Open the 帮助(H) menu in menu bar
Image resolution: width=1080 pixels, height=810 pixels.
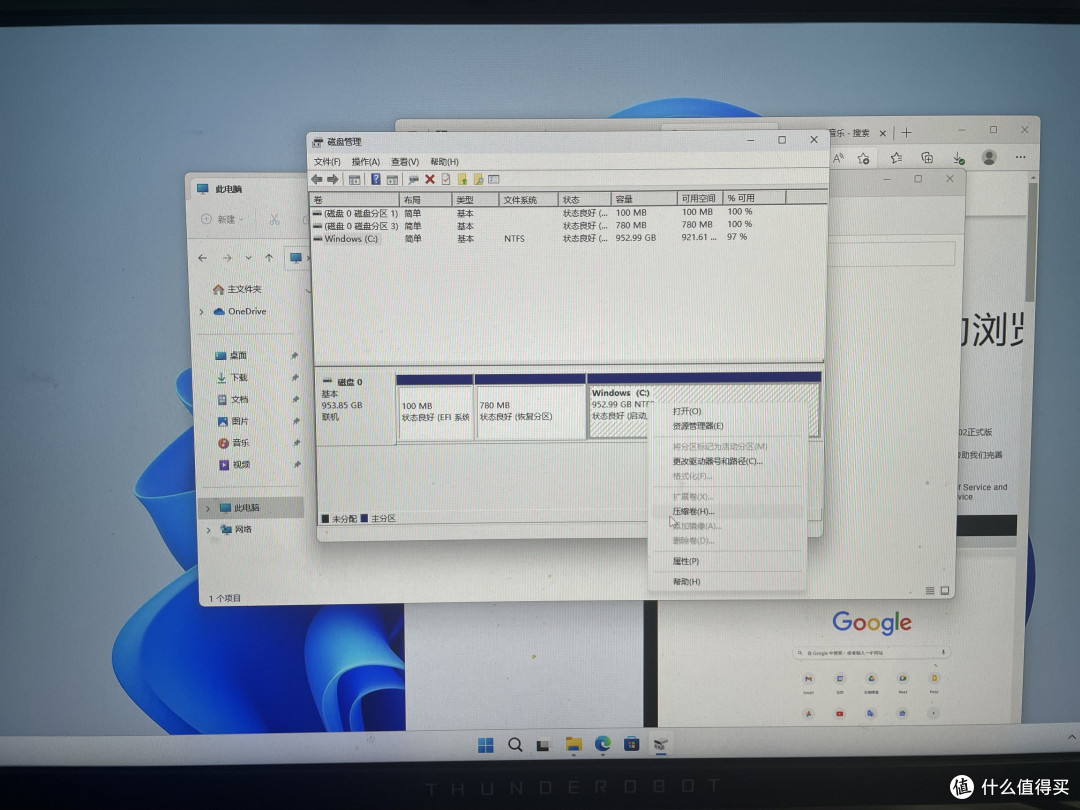[x=444, y=162]
